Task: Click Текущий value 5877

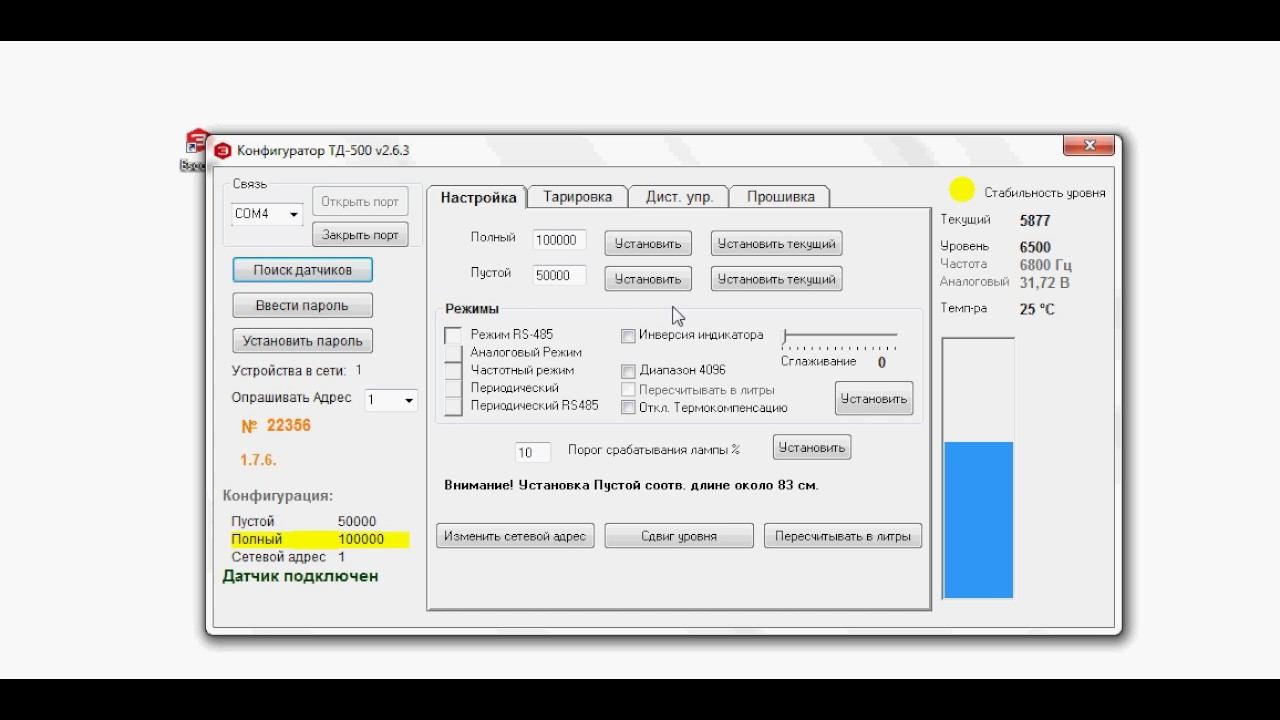Action: click(x=1035, y=220)
